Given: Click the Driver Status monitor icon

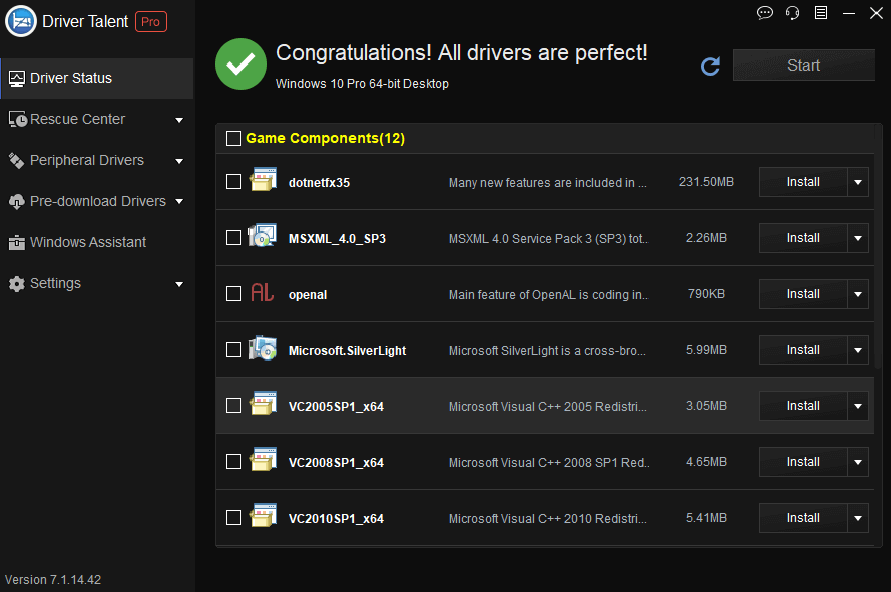Looking at the screenshot, I should (16, 79).
